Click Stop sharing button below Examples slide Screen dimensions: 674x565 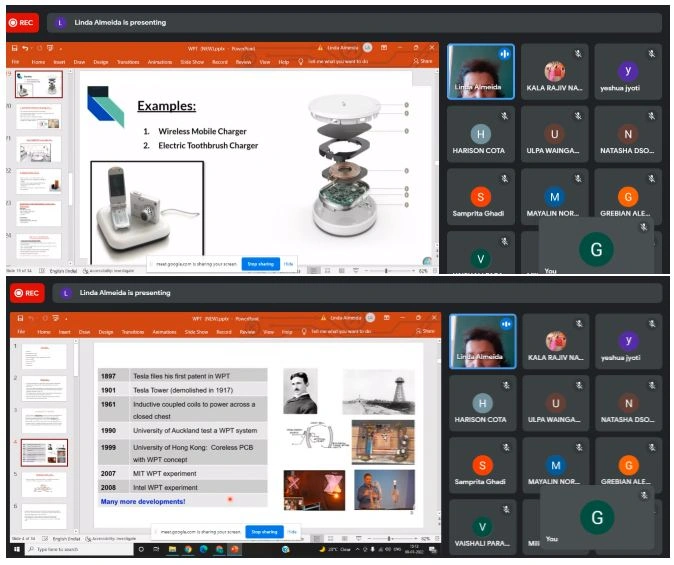(260, 264)
